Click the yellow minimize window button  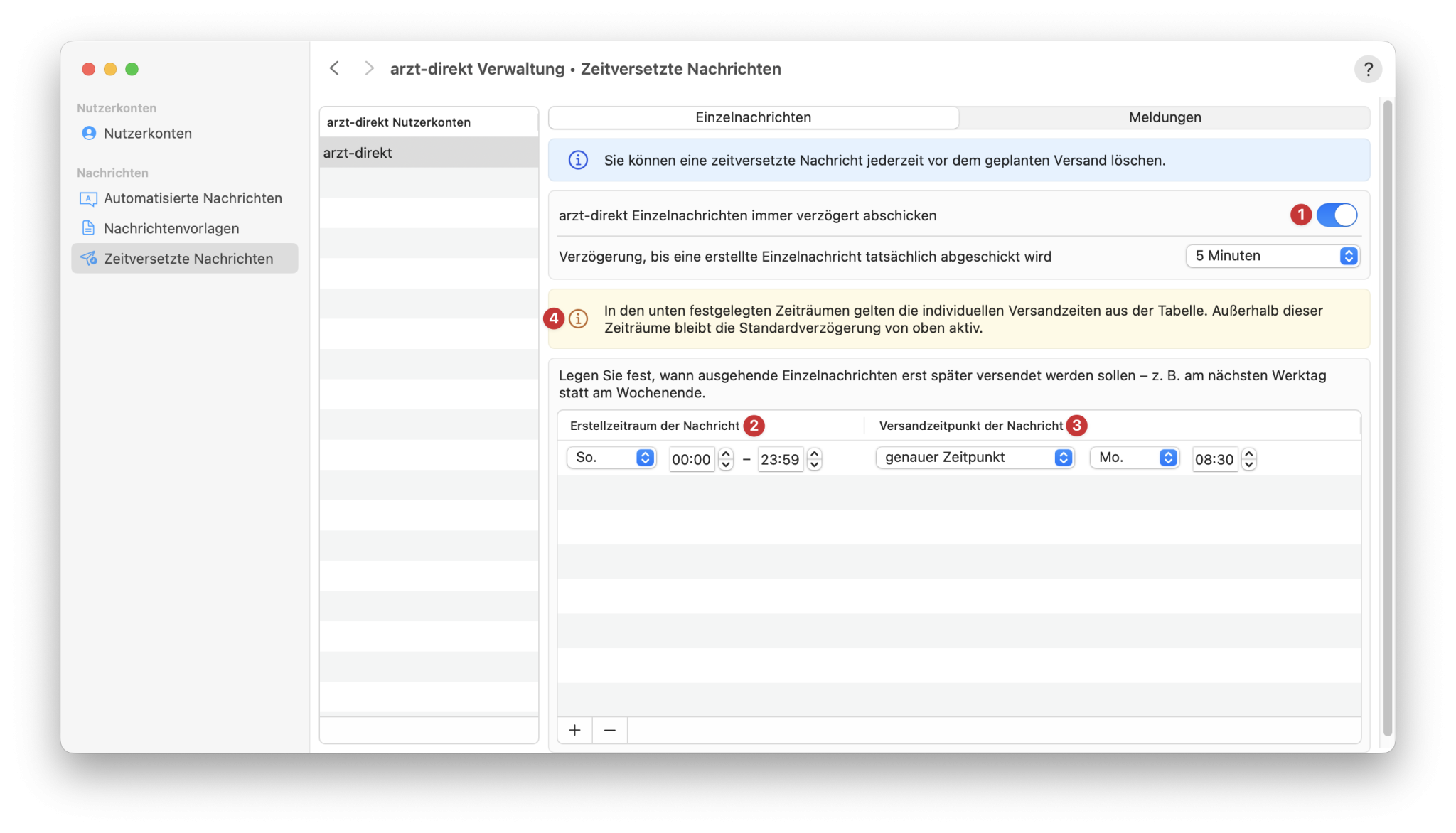(x=110, y=69)
